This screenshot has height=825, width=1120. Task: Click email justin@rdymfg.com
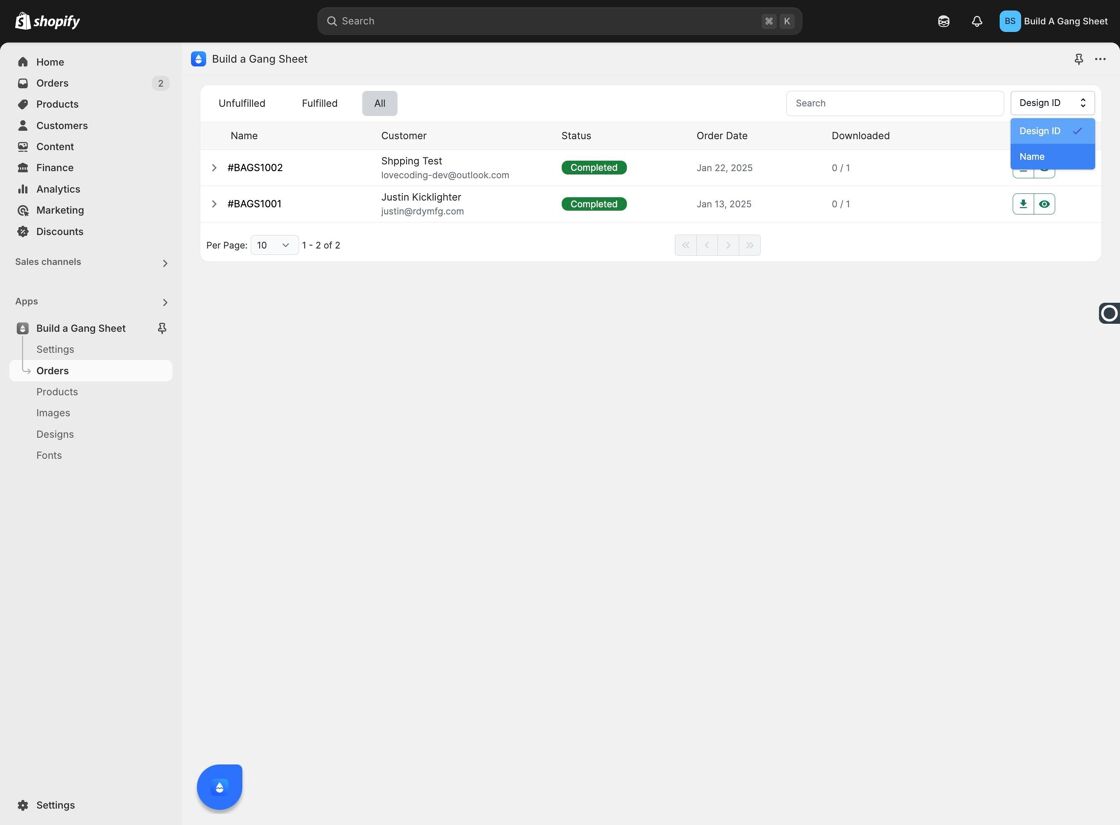pos(422,211)
